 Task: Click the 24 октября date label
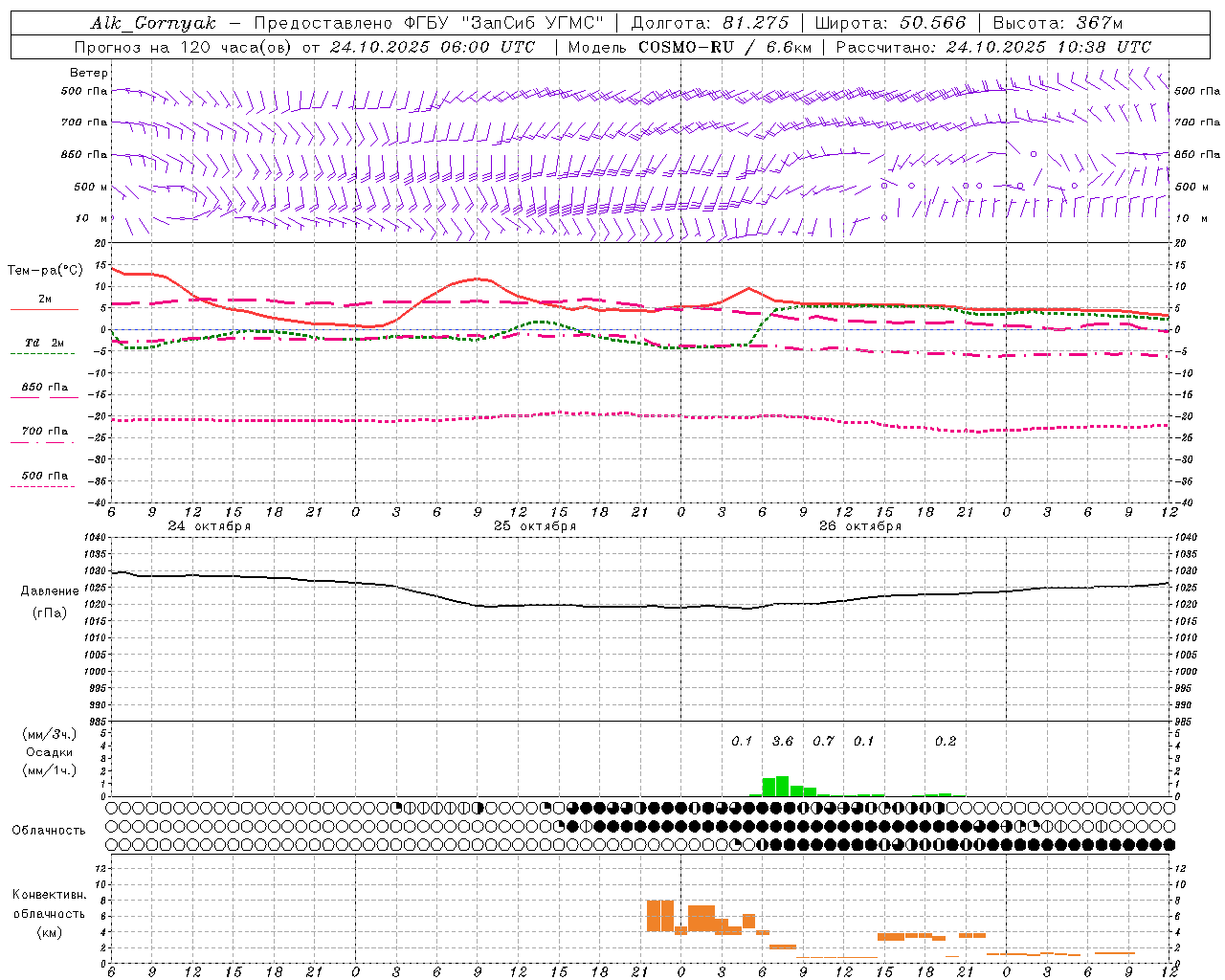(210, 526)
